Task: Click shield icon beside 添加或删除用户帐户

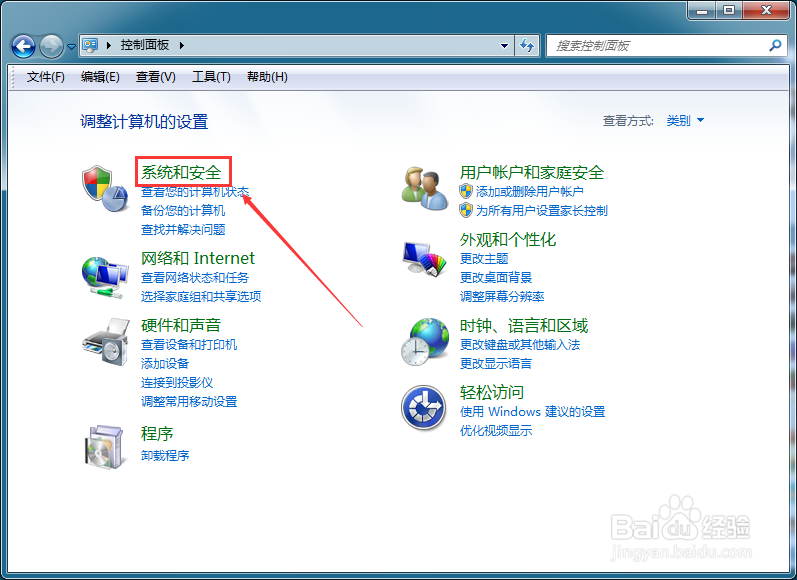Action: pos(466,192)
